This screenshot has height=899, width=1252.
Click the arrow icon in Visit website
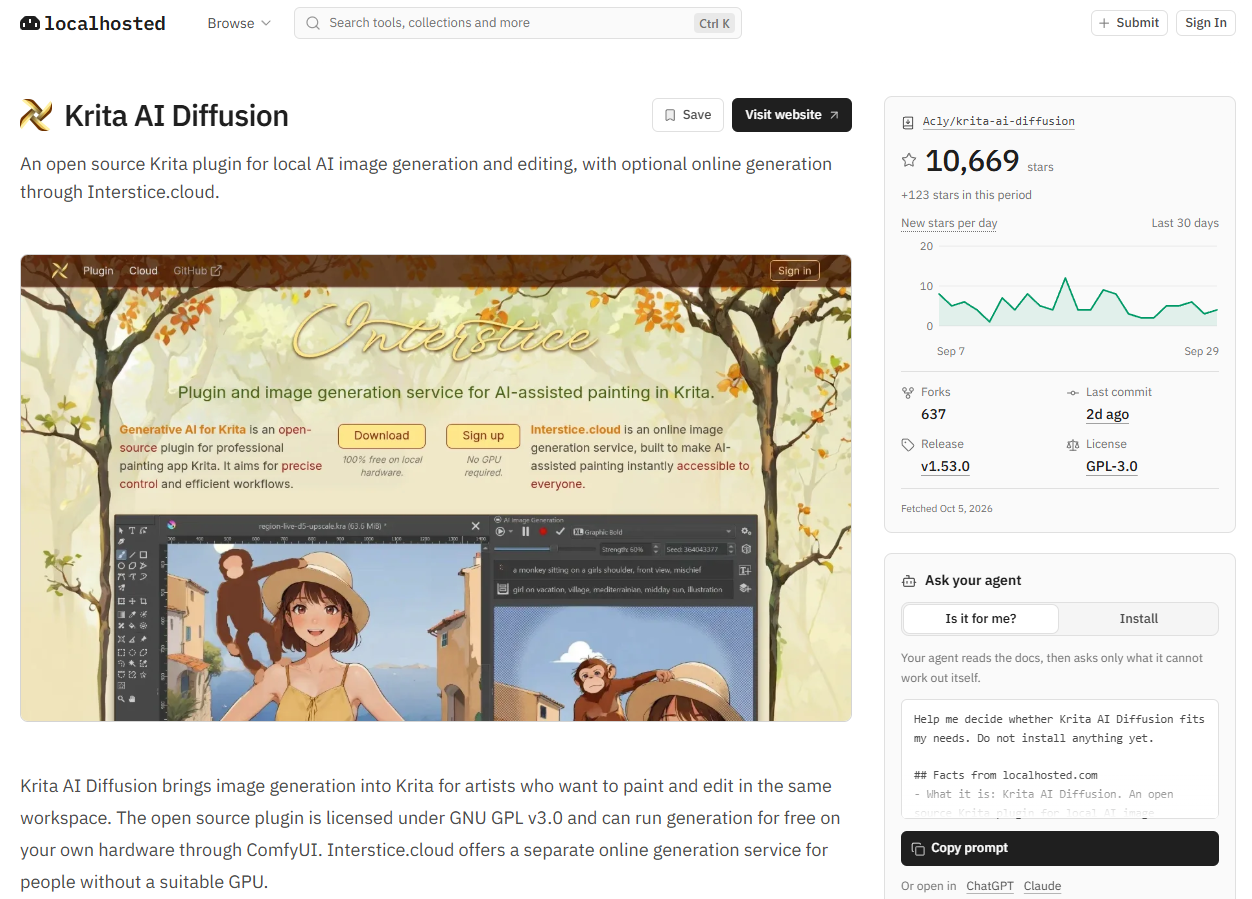pos(834,115)
